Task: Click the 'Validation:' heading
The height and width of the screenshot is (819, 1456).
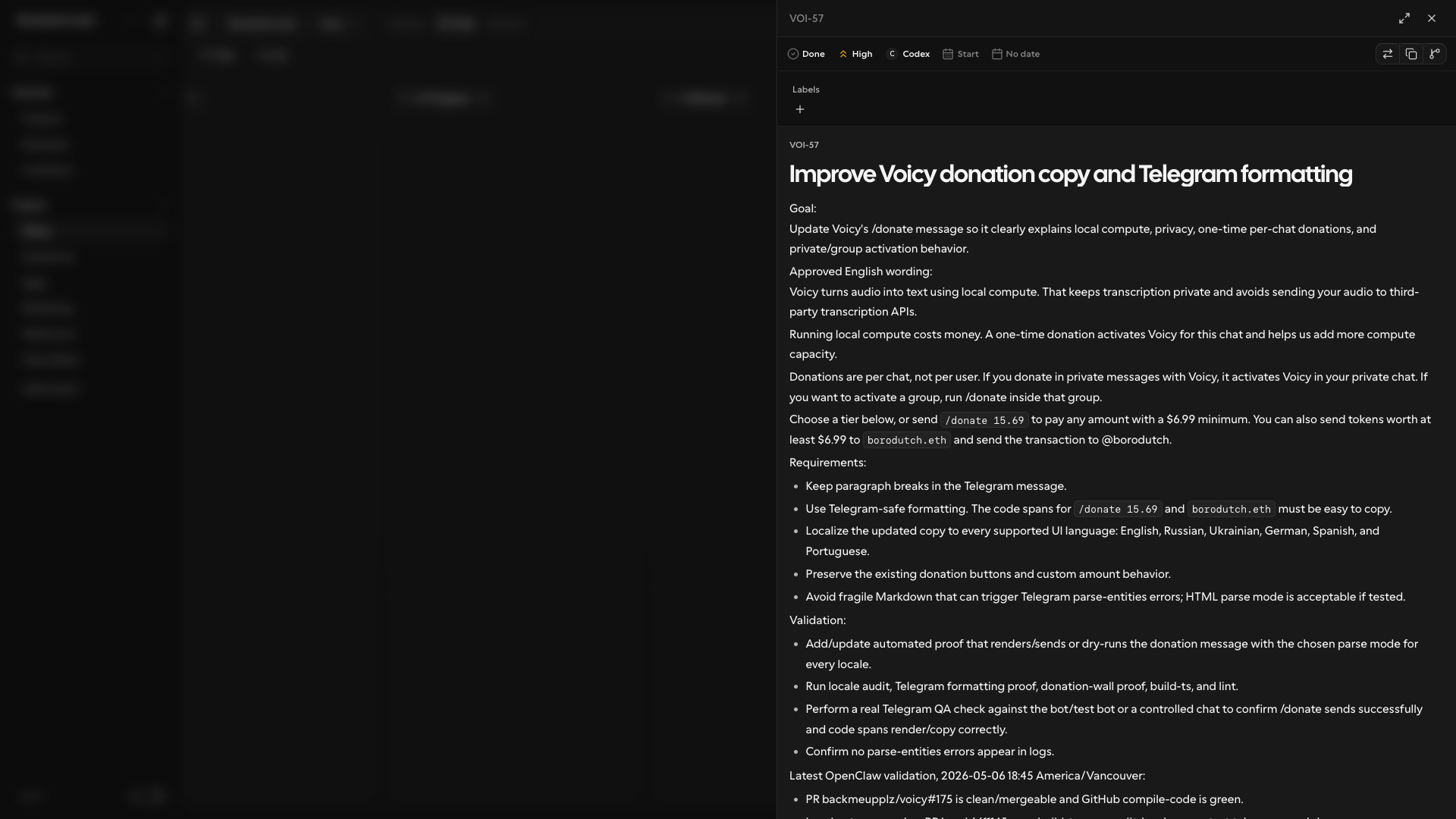Action: click(817, 620)
